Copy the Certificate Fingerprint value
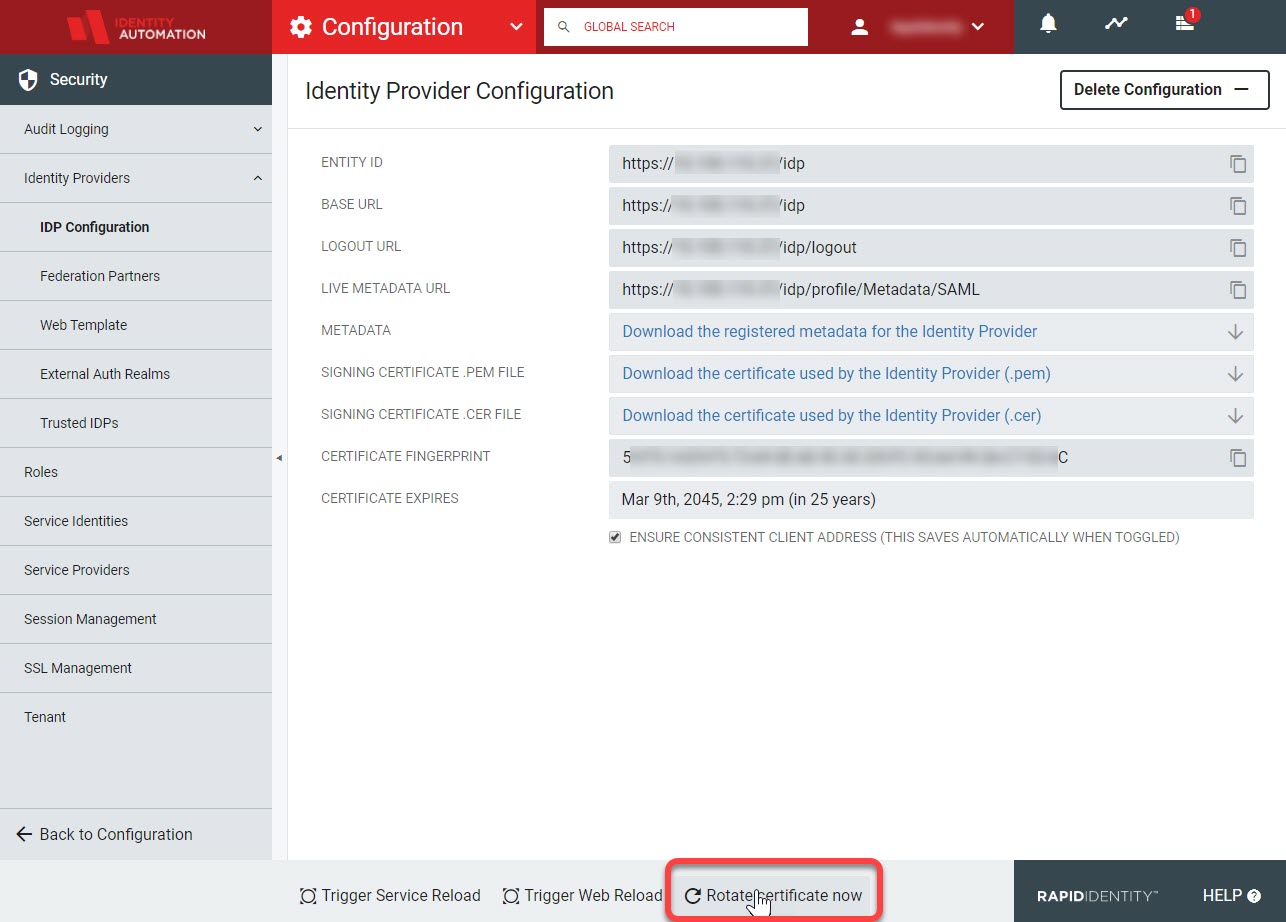Viewport: 1286px width, 922px height. (1238, 458)
